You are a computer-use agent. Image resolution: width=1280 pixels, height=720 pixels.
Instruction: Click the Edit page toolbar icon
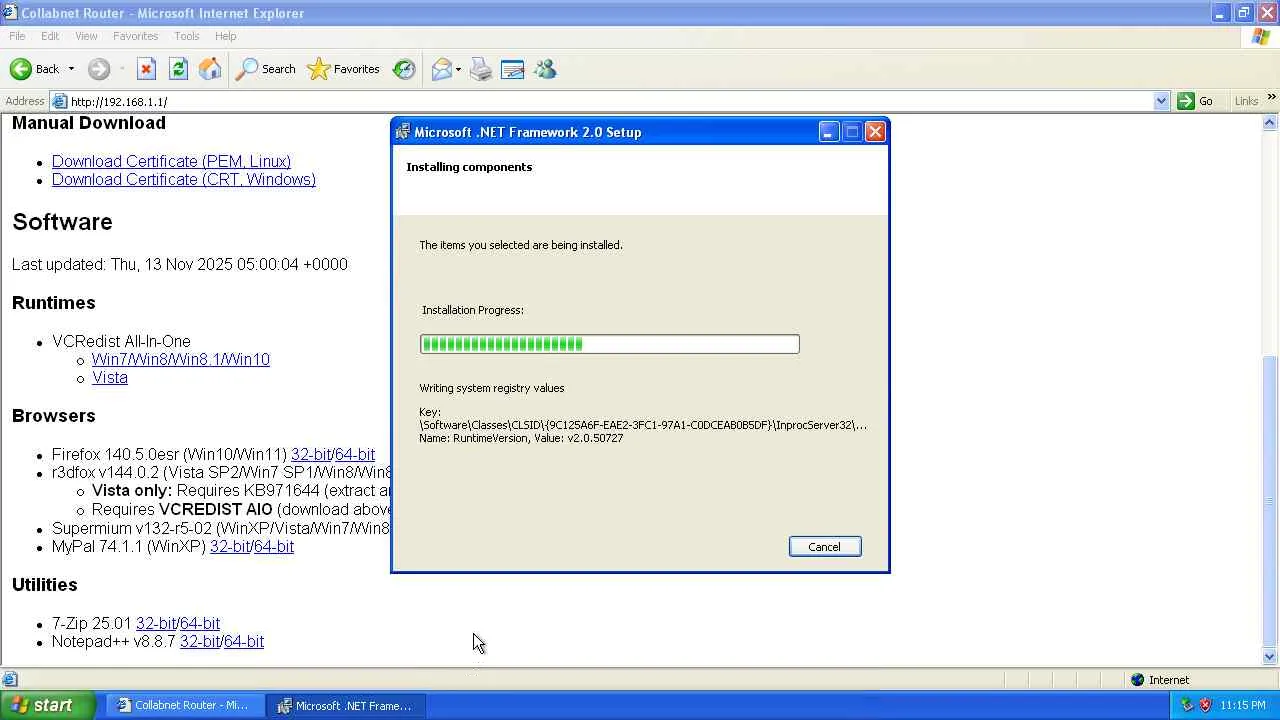coord(512,69)
